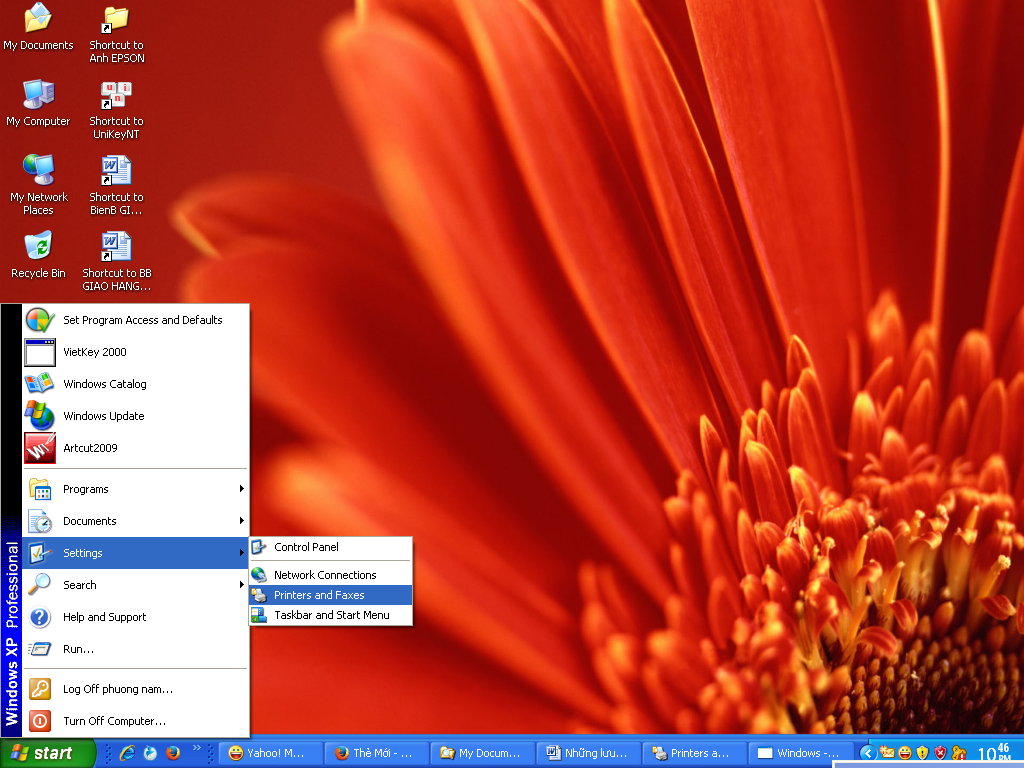This screenshot has height=768, width=1024.
Task: Open Taskbar and Start Menu settings
Action: [331, 615]
